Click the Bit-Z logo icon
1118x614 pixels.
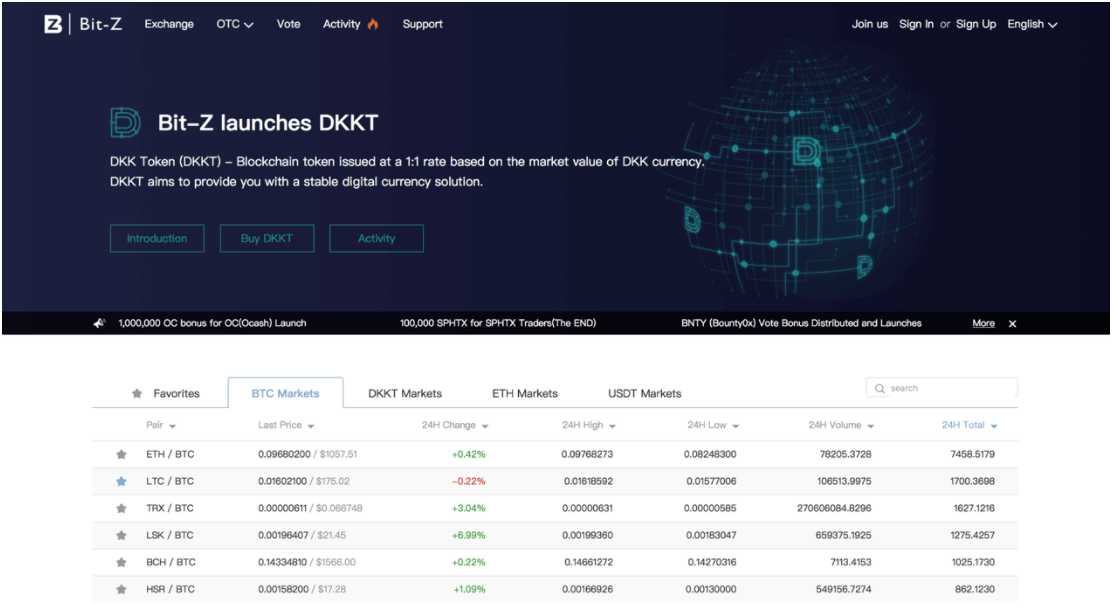pos(53,24)
